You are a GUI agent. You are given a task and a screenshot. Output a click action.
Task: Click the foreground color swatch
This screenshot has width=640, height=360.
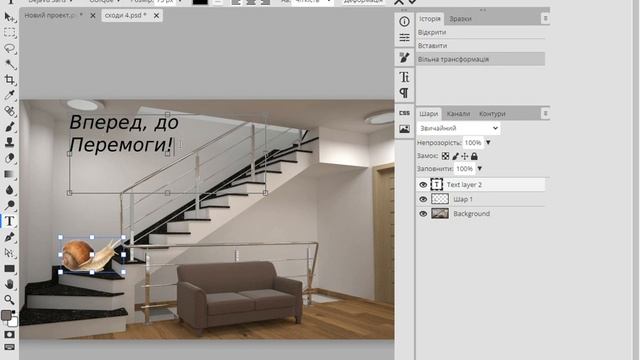6,315
